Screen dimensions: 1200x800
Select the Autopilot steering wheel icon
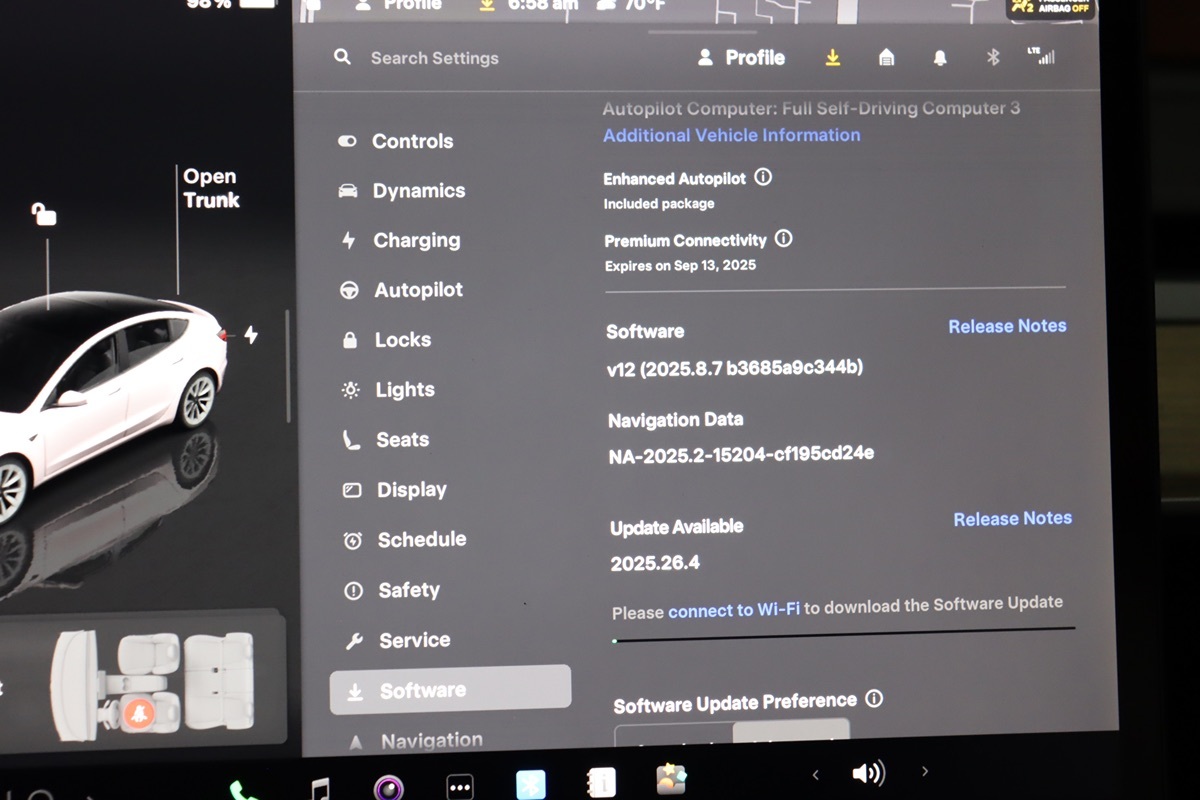350,290
